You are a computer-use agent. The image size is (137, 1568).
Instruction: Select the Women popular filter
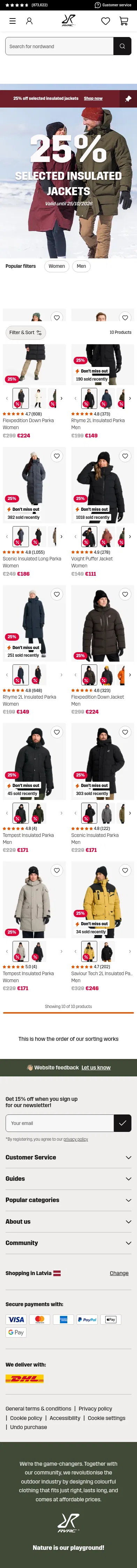[56, 266]
